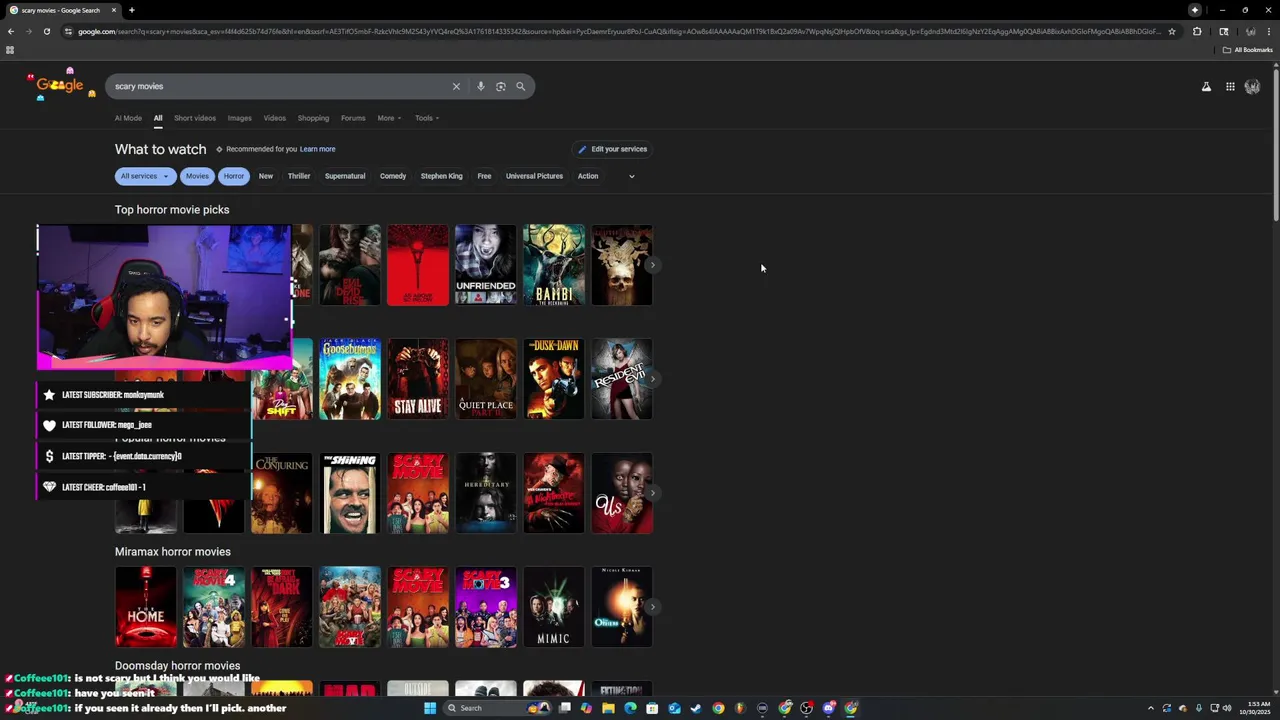Click Edit your services
Viewport: 1280px width, 720px height.
coord(613,149)
